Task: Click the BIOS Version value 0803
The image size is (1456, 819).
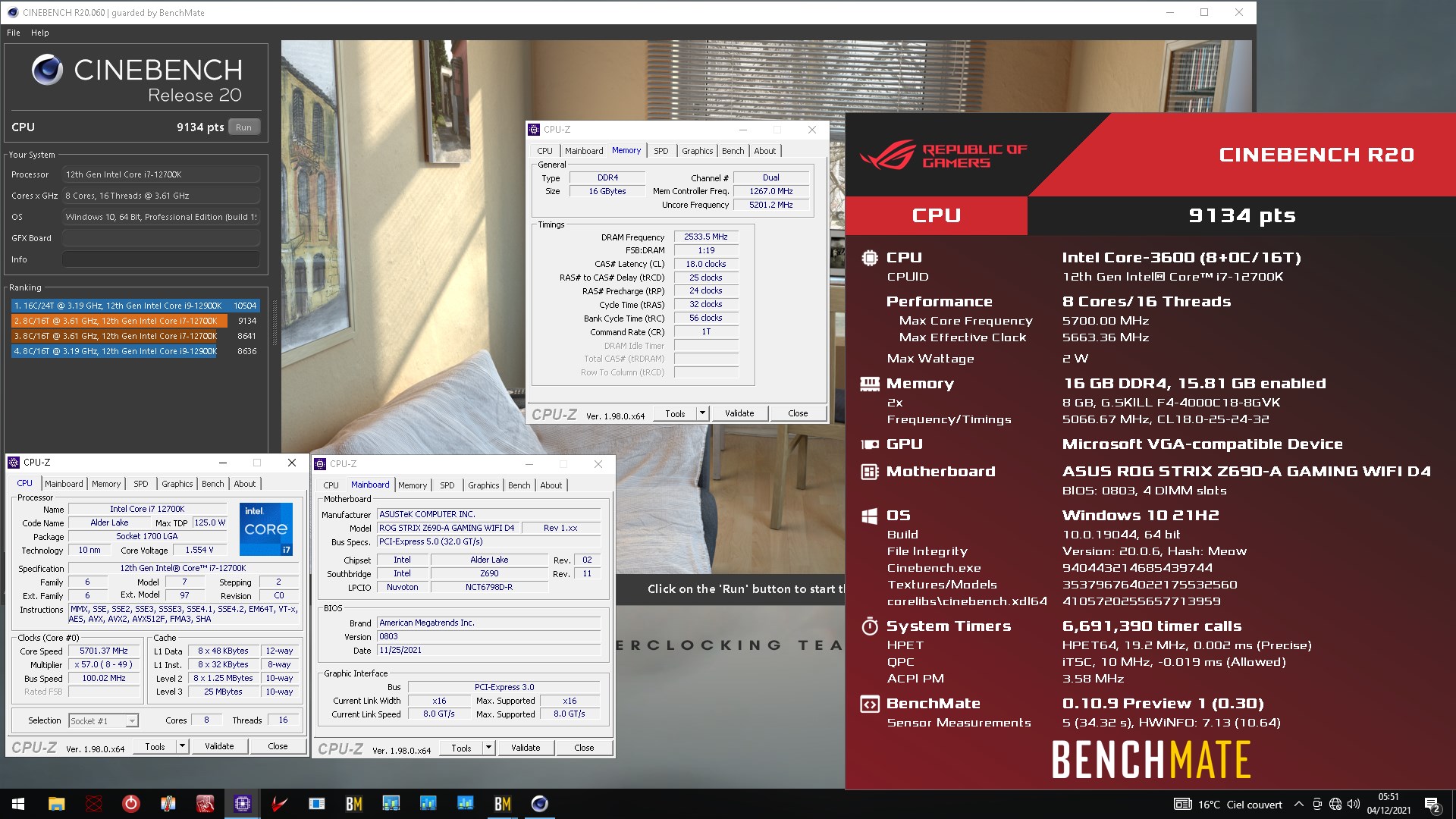Action: [489, 637]
